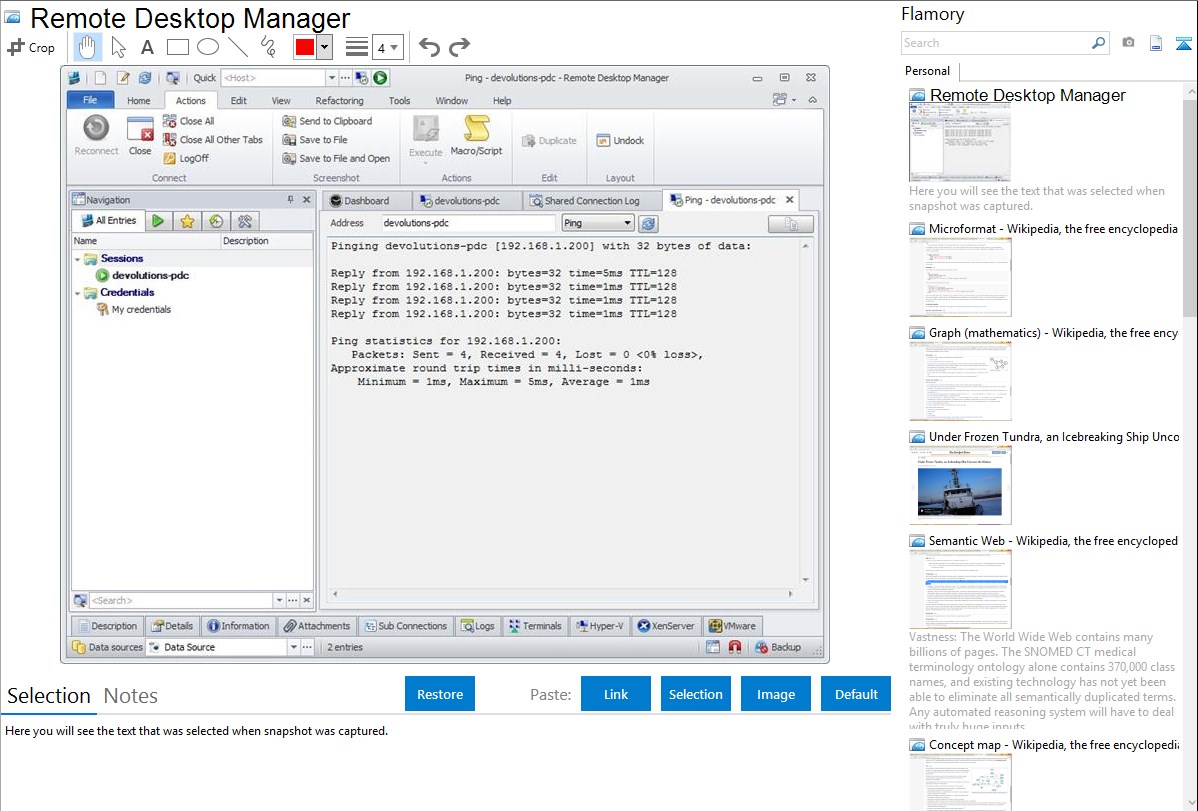
Task: Switch to the Notes tab
Action: (131, 696)
